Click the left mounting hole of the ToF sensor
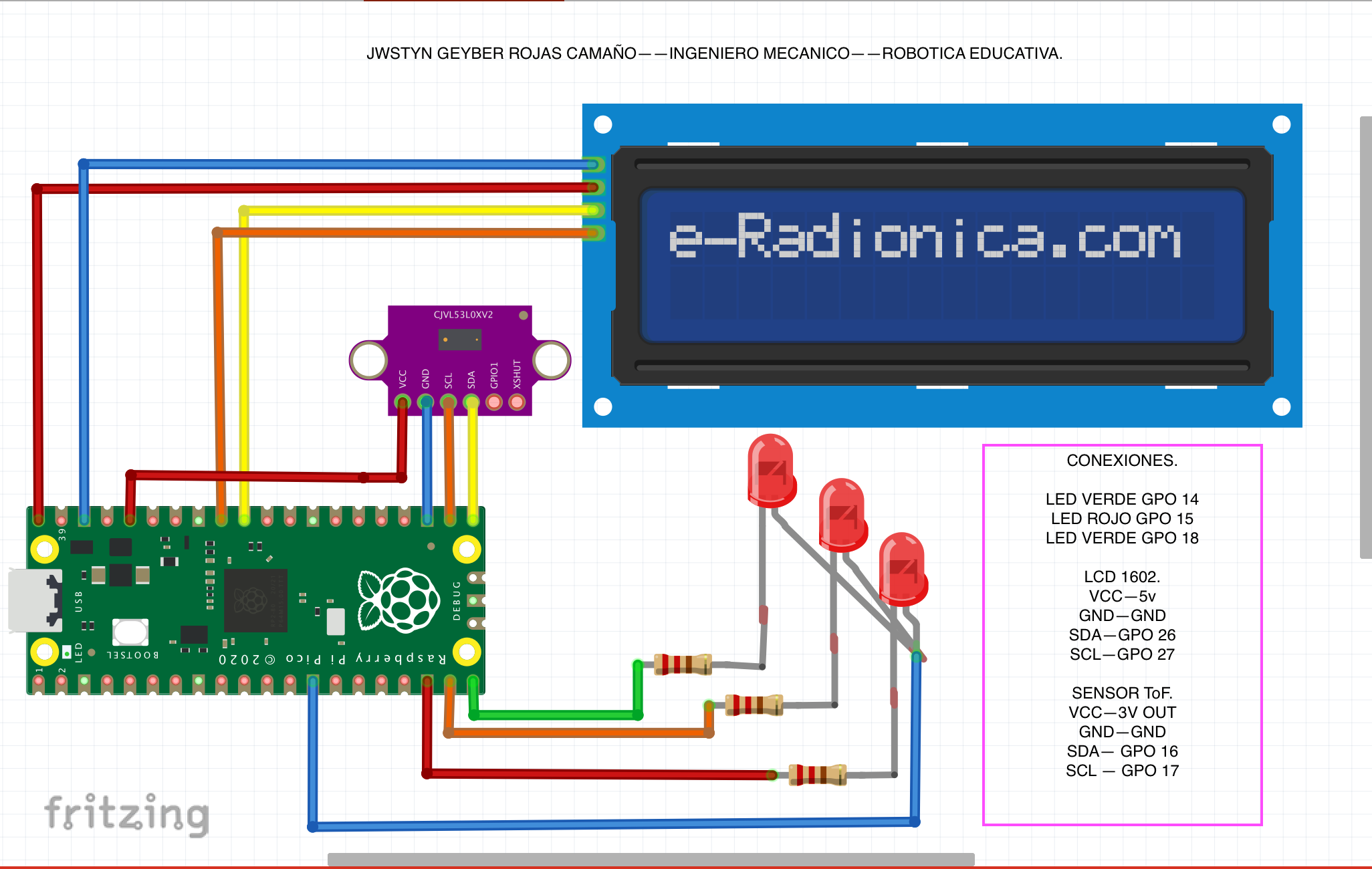This screenshot has width=1372, height=869. coord(368,360)
